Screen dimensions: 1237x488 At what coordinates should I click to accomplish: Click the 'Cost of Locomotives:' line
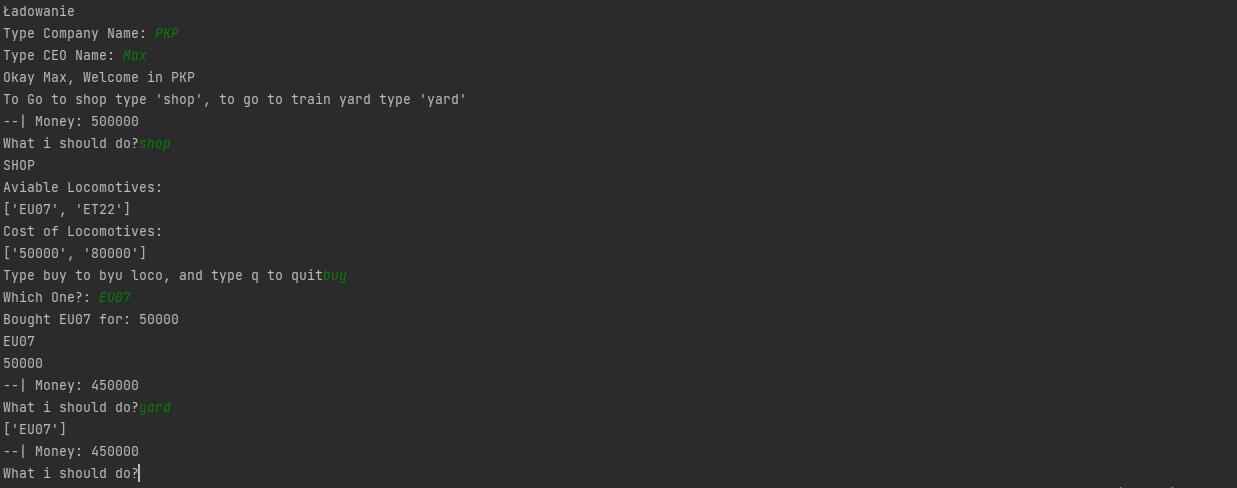coord(83,231)
